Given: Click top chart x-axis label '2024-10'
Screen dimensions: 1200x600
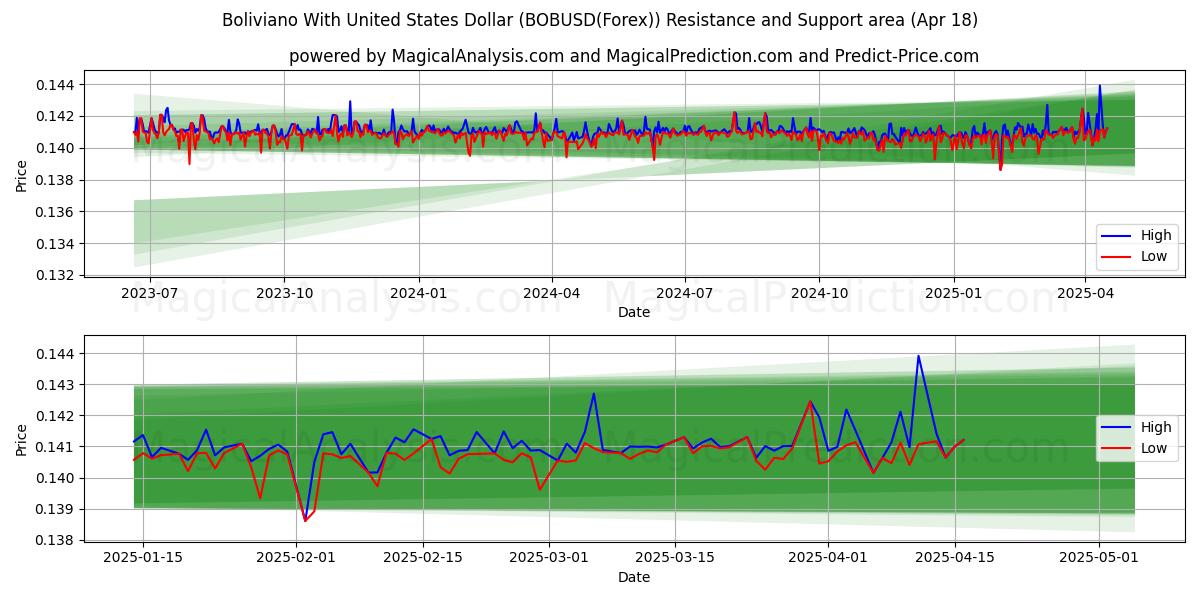Looking at the screenshot, I should [820, 293].
